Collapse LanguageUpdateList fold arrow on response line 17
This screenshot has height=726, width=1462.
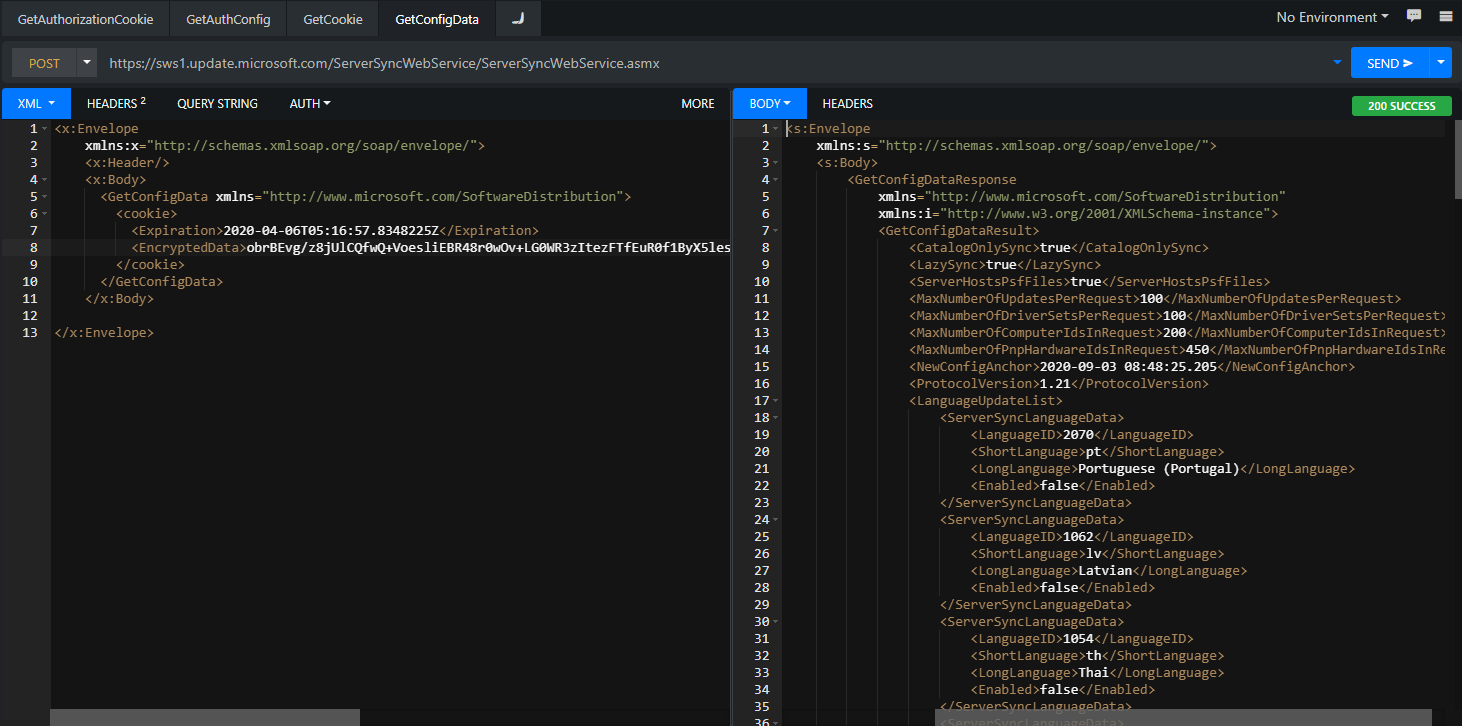click(x=777, y=401)
